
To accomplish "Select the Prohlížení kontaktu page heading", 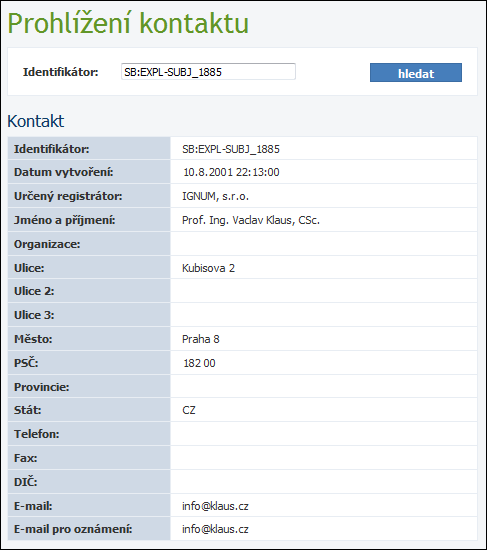I will [x=128, y=23].
